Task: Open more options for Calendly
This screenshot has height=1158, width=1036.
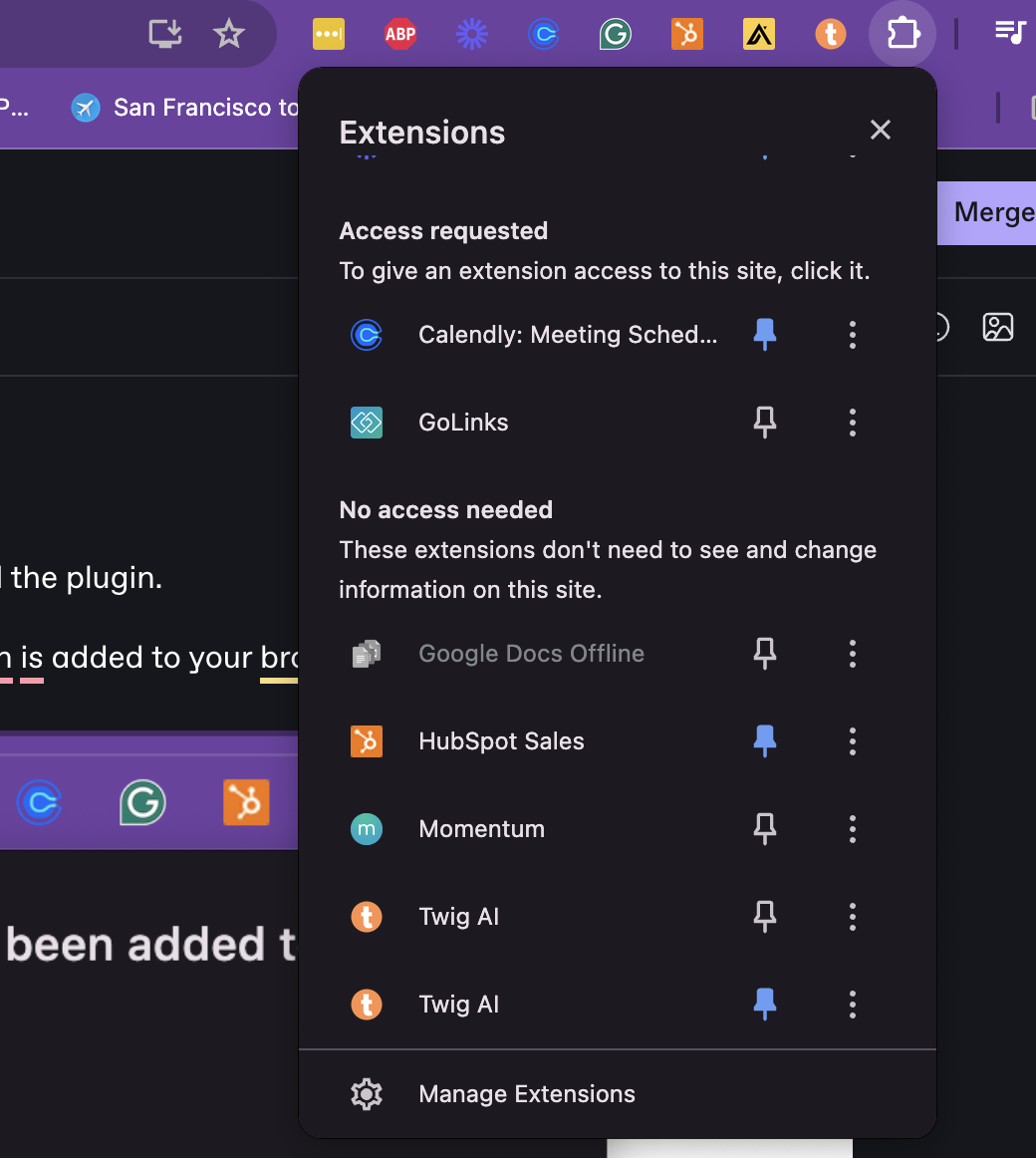Action: [x=853, y=335]
